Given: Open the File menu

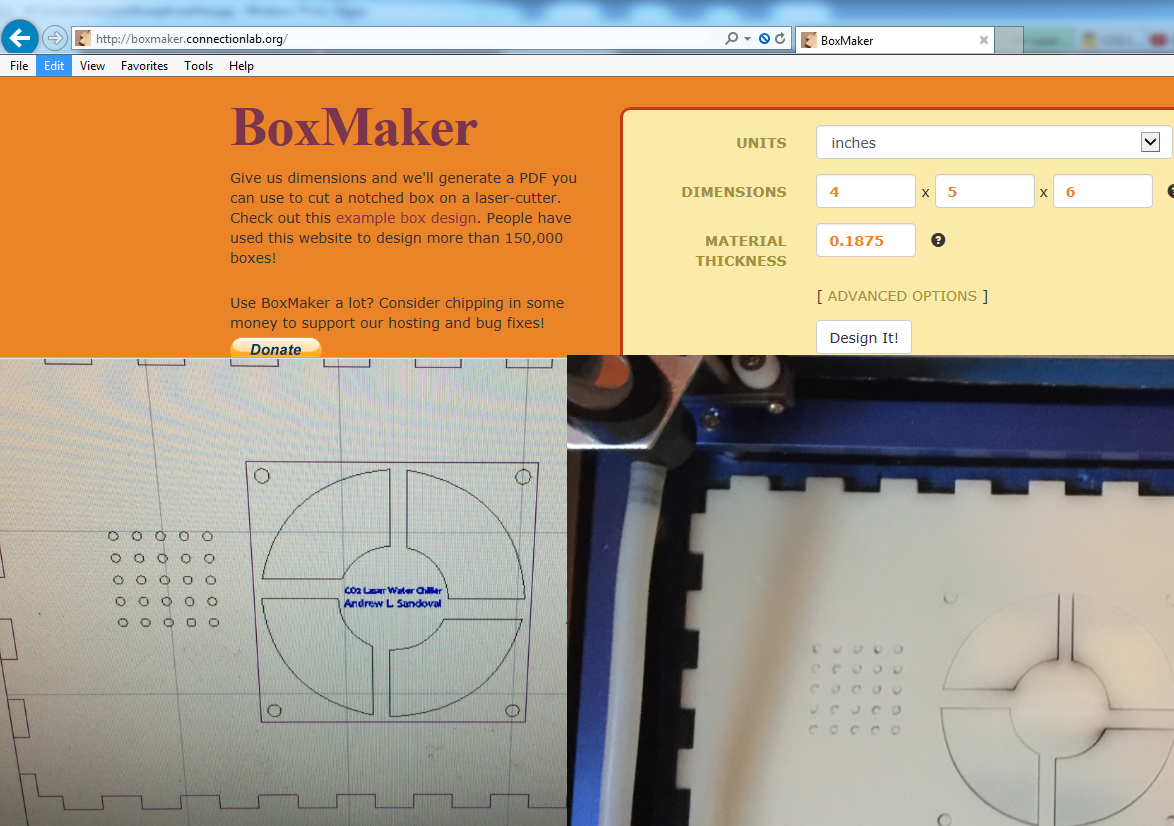Looking at the screenshot, I should (x=19, y=66).
